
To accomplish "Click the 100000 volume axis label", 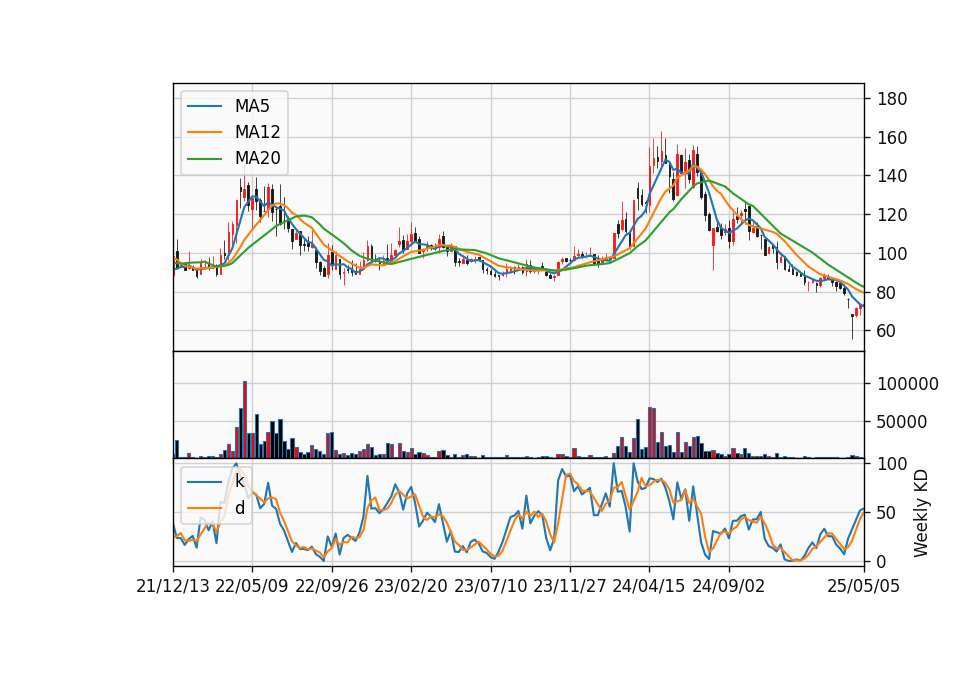I will (908, 384).
